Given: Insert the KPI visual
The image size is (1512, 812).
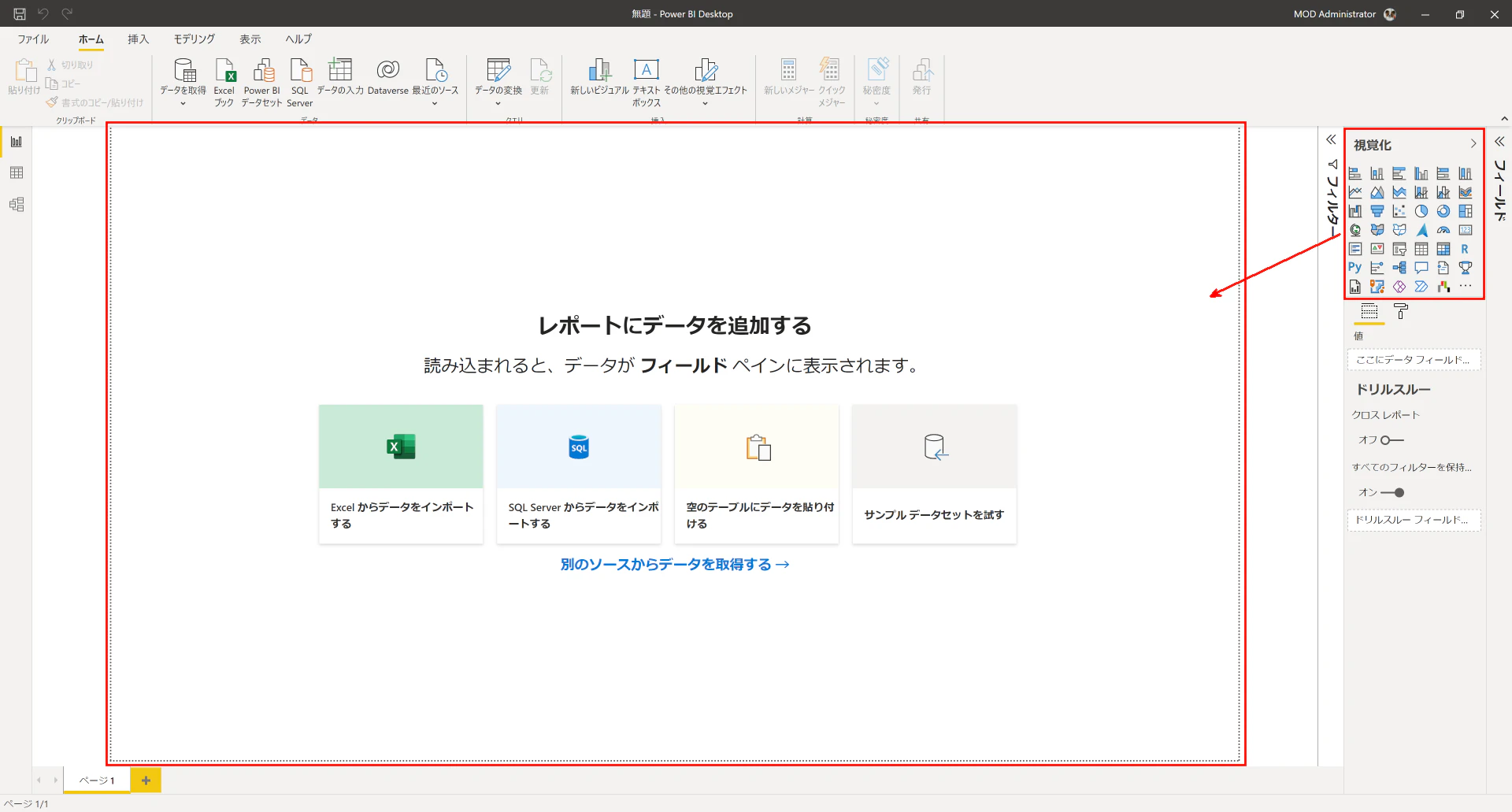Looking at the screenshot, I should pyautogui.click(x=1377, y=249).
